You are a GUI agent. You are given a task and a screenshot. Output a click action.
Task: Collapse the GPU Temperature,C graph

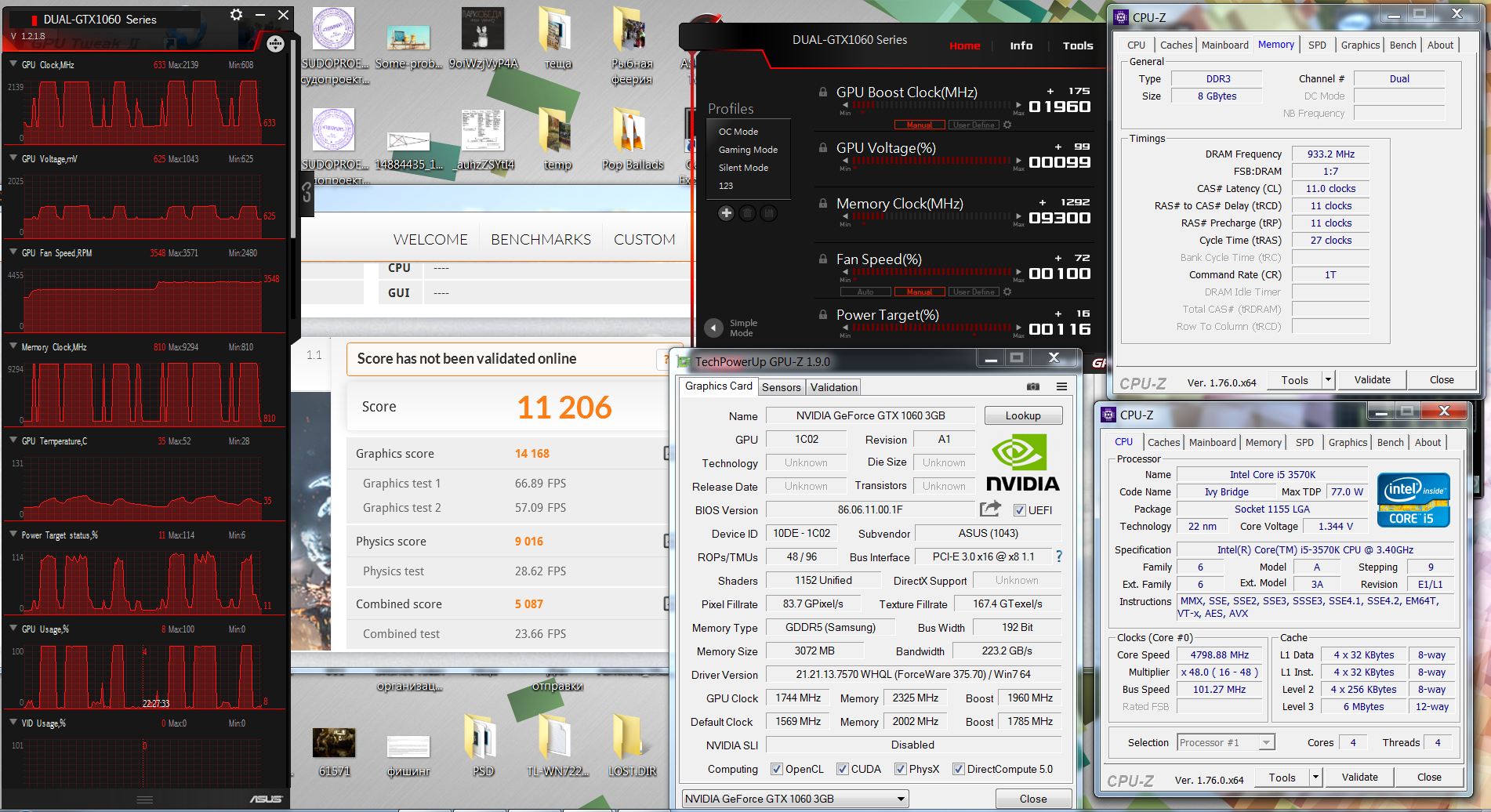point(13,440)
